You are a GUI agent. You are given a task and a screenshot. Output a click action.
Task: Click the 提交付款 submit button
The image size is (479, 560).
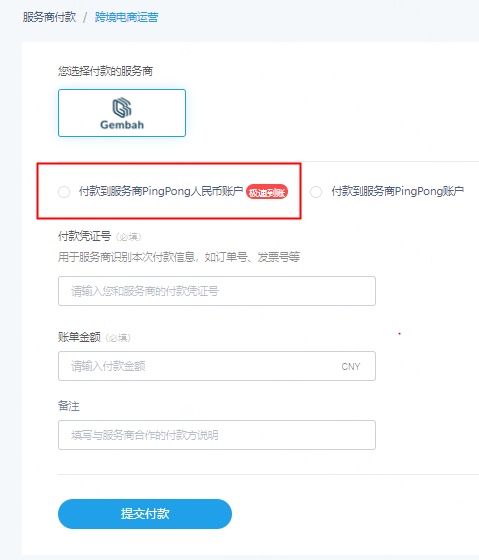145,514
